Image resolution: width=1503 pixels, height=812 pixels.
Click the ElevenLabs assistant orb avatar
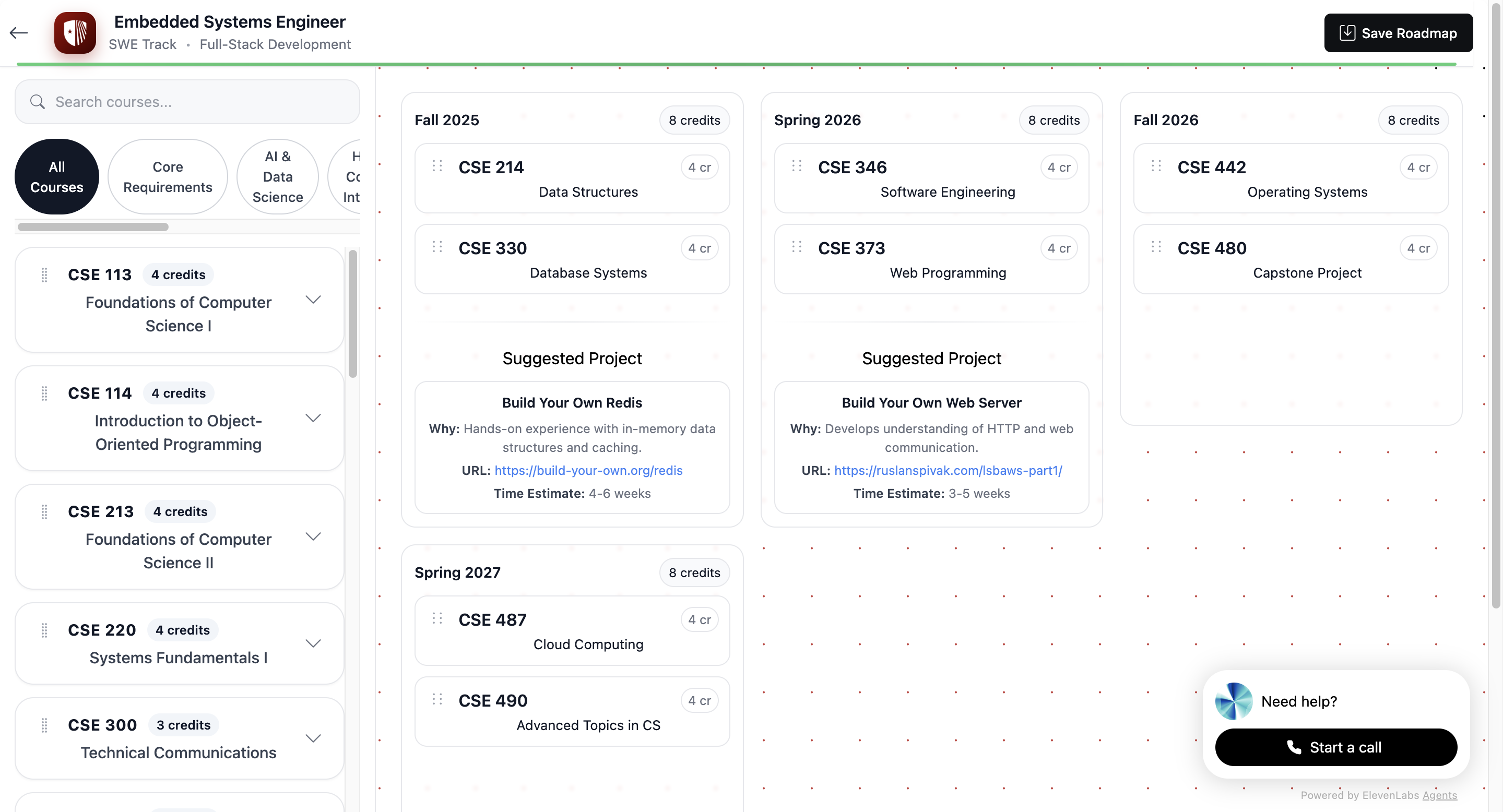coord(1234,700)
